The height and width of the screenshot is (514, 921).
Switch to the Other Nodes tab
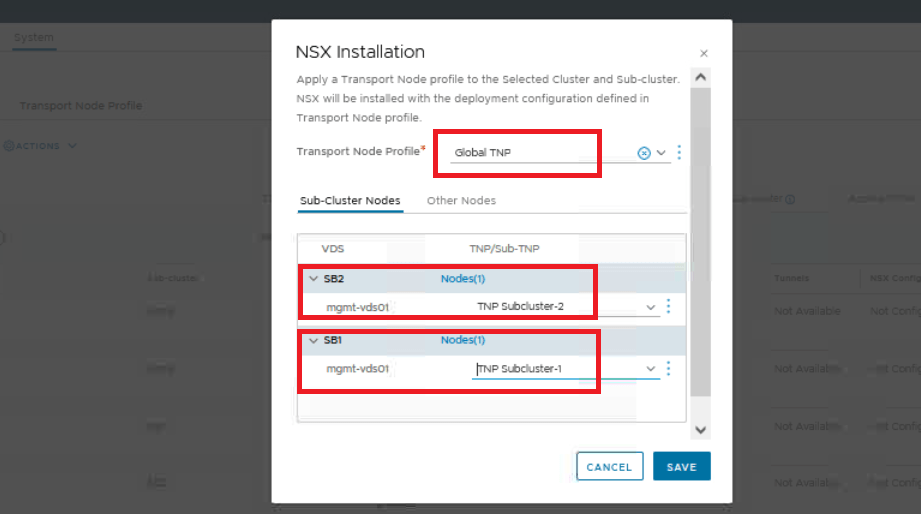tap(461, 201)
